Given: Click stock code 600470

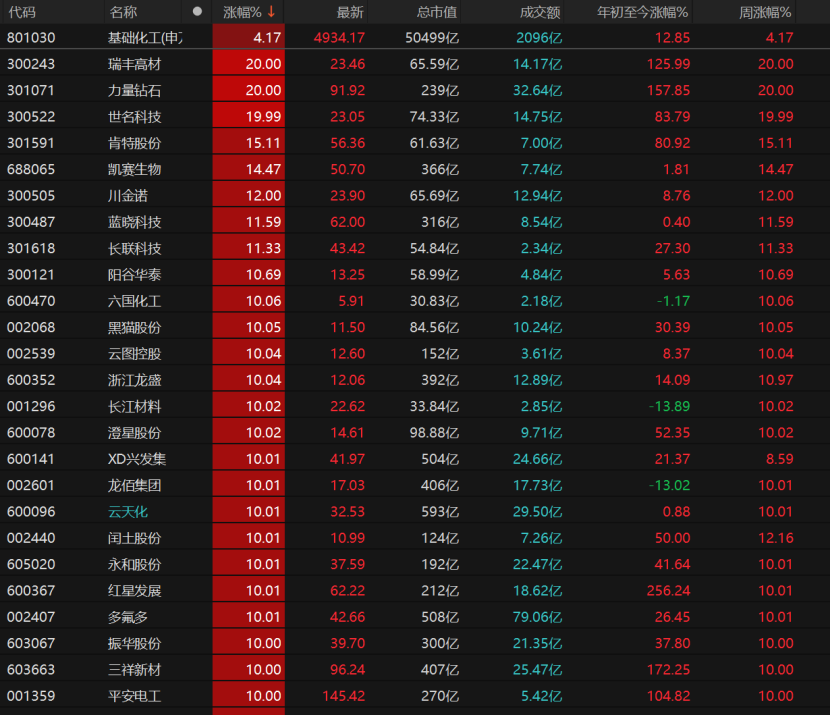Looking at the screenshot, I should pyautogui.click(x=31, y=301).
